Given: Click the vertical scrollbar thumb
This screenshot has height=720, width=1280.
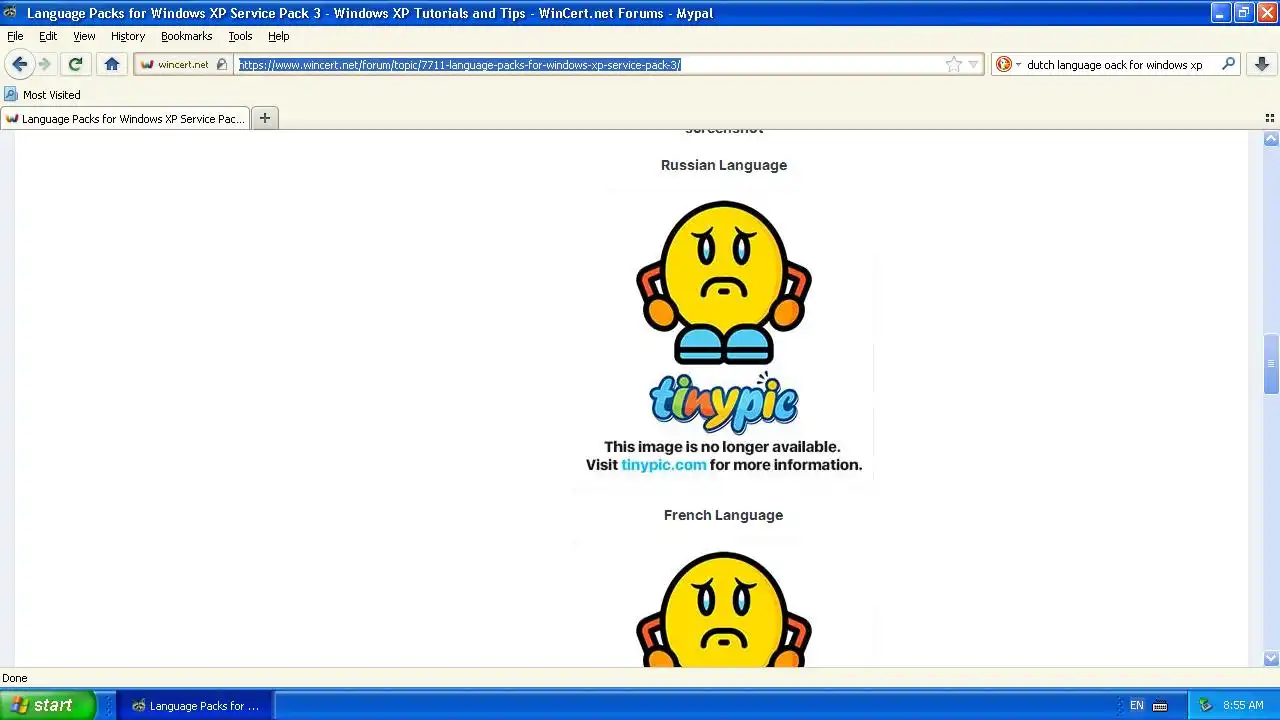Looking at the screenshot, I should [1271, 363].
